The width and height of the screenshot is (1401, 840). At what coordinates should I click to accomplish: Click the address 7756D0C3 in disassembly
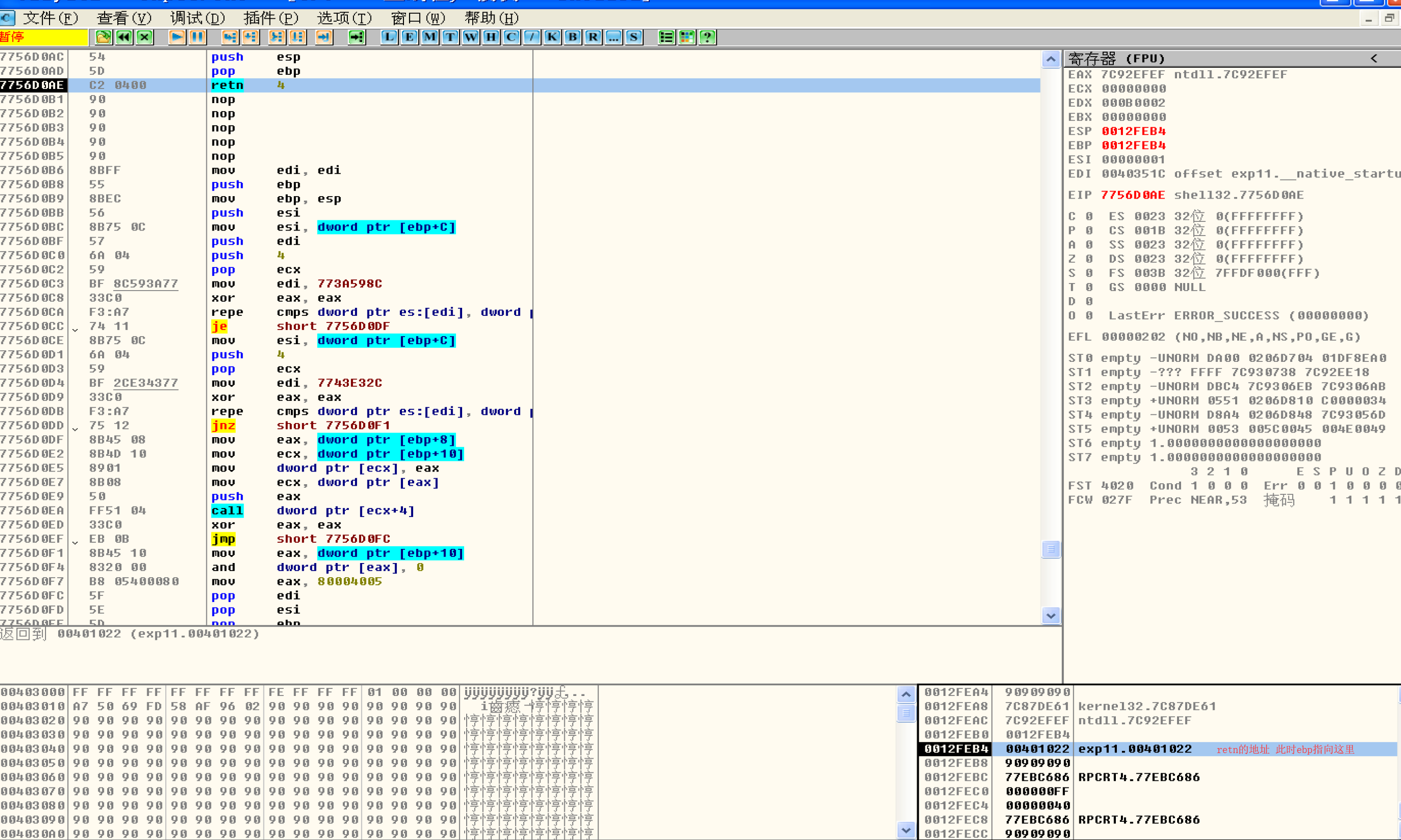(32, 284)
